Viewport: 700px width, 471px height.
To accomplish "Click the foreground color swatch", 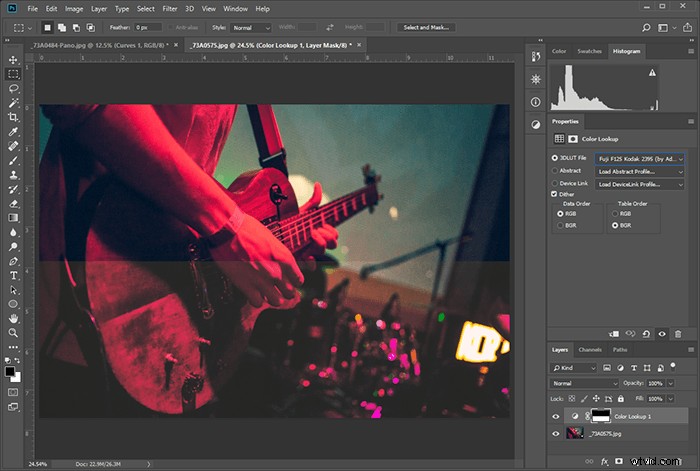I will click(x=10, y=371).
